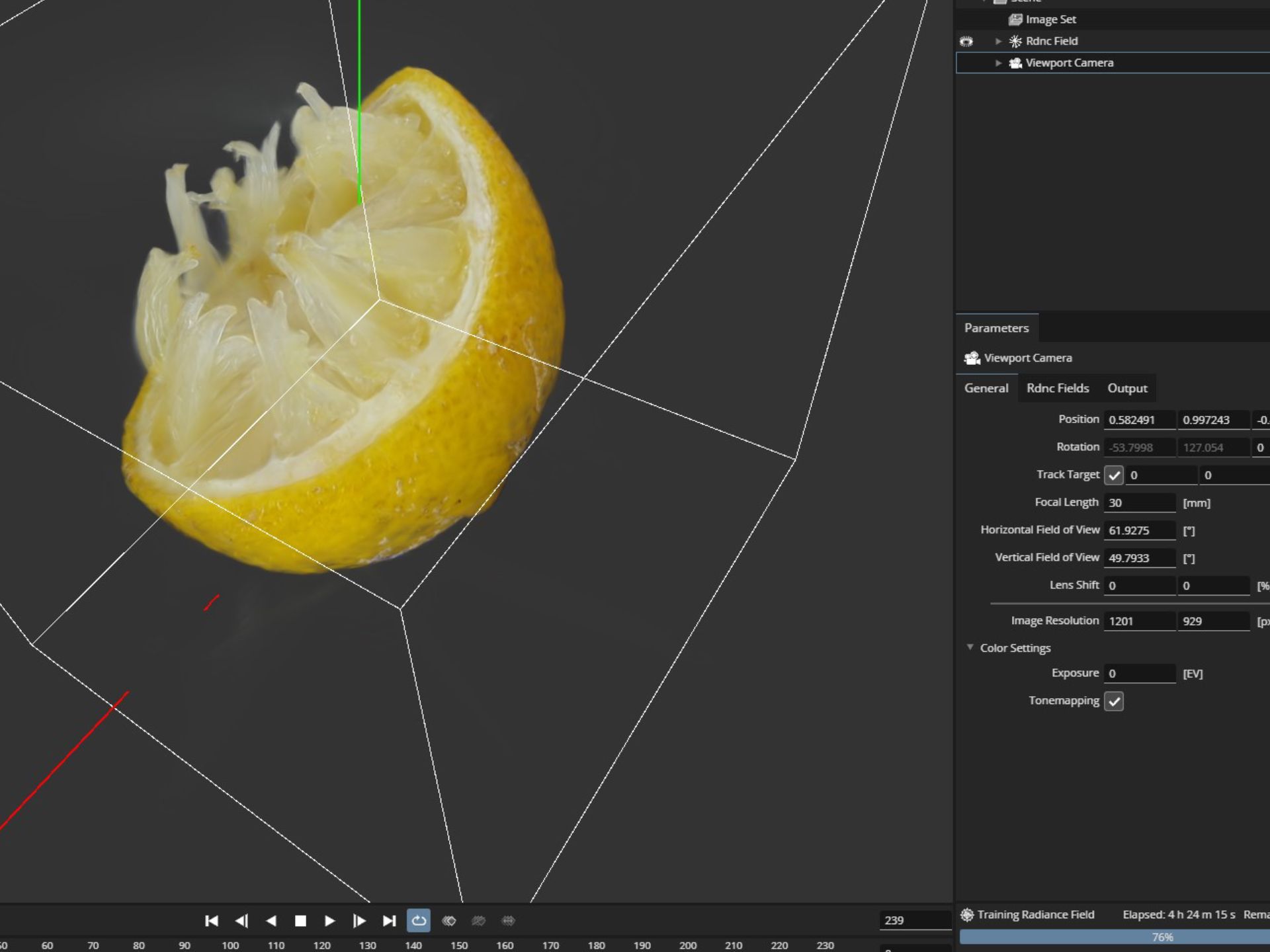Select Image Set in scene tree
Screen dimensions: 1270x952
[1050, 19]
